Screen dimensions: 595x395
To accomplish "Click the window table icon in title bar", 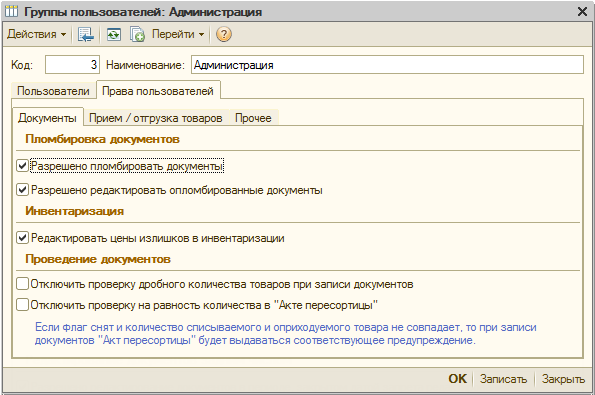I will [x=11, y=11].
